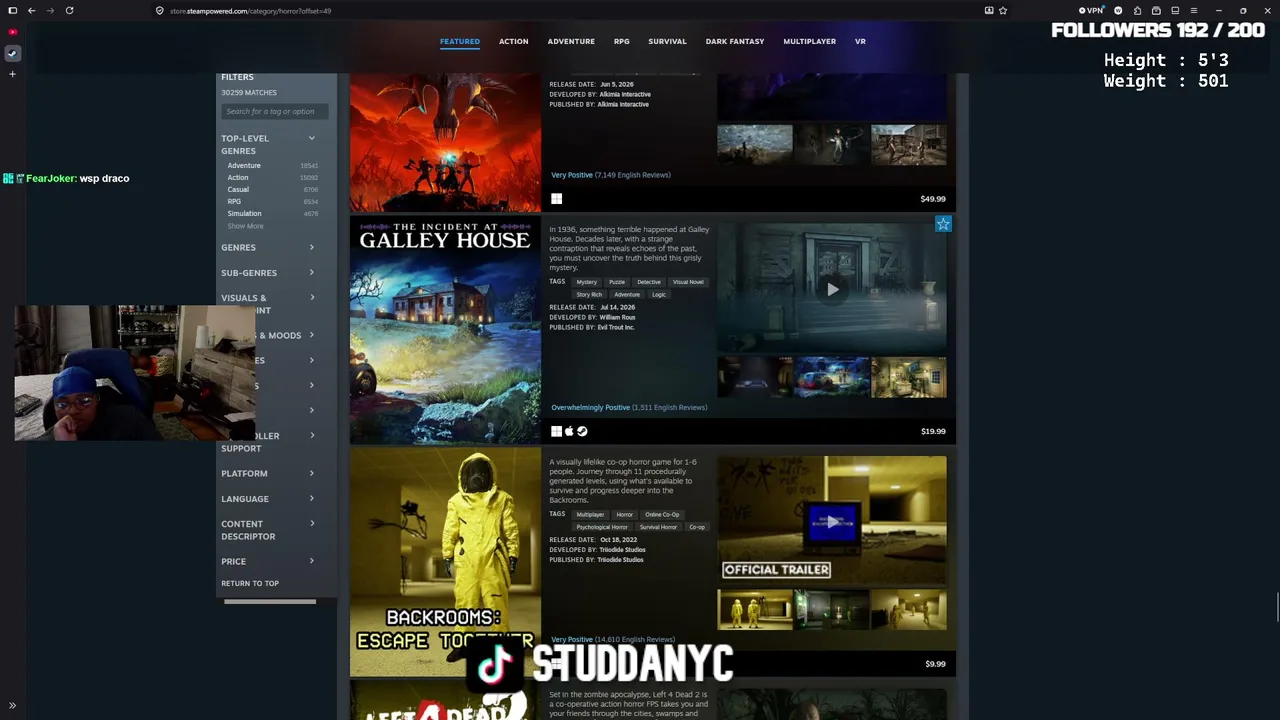Open the RPG category tab

click(x=622, y=41)
